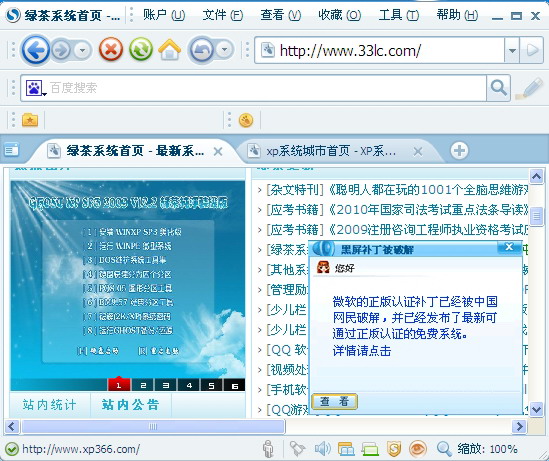The image size is (549, 461).
Task: Open the favorites folder star icon
Action: pyautogui.click(x=30, y=120)
